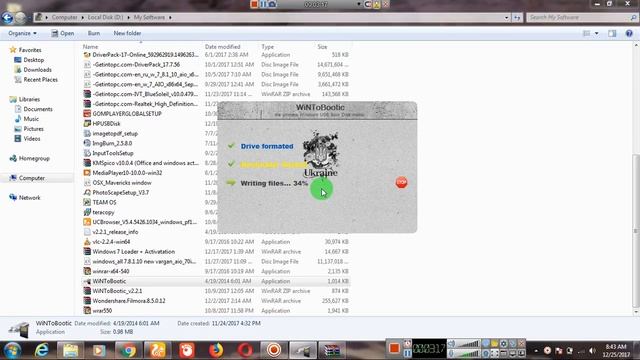This screenshot has height=360, width=640.
Task: Select the UCBrowser installer file icon
Action: [87, 222]
